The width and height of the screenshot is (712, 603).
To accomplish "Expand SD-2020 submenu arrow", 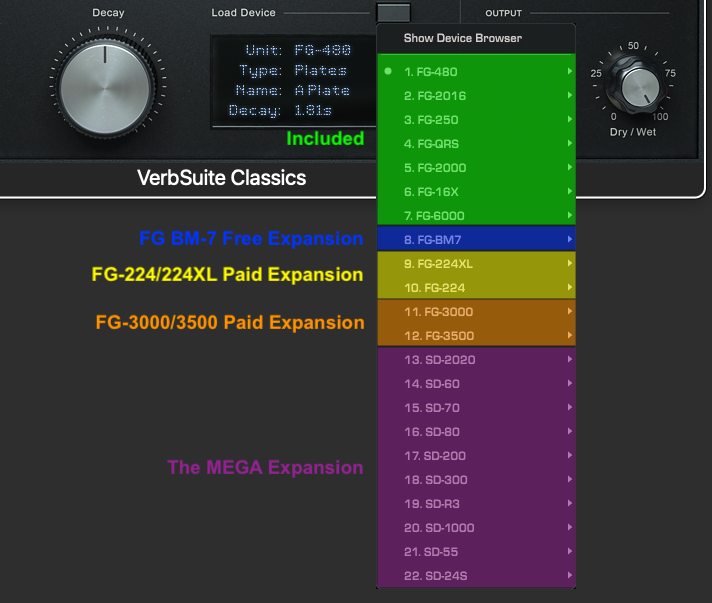I will [x=569, y=359].
